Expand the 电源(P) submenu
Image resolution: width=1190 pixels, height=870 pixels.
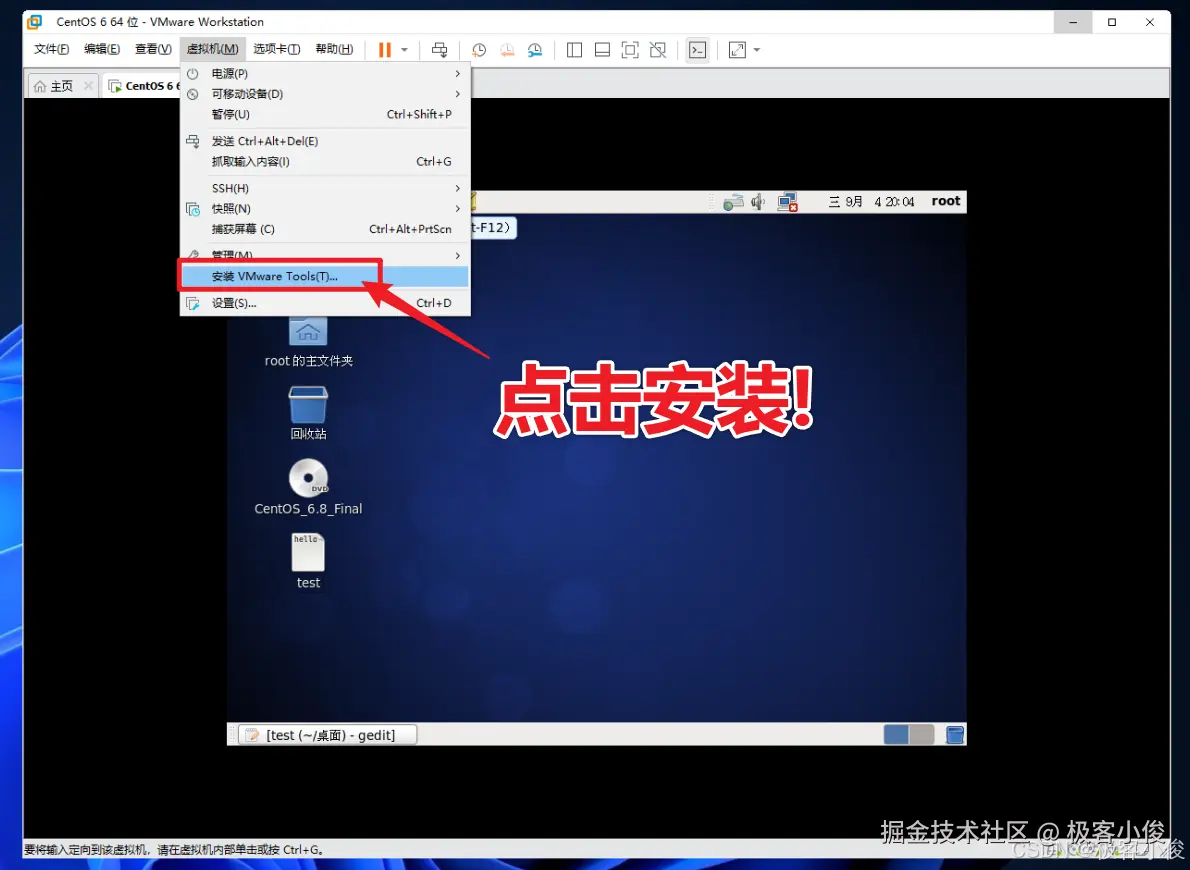pos(325,74)
